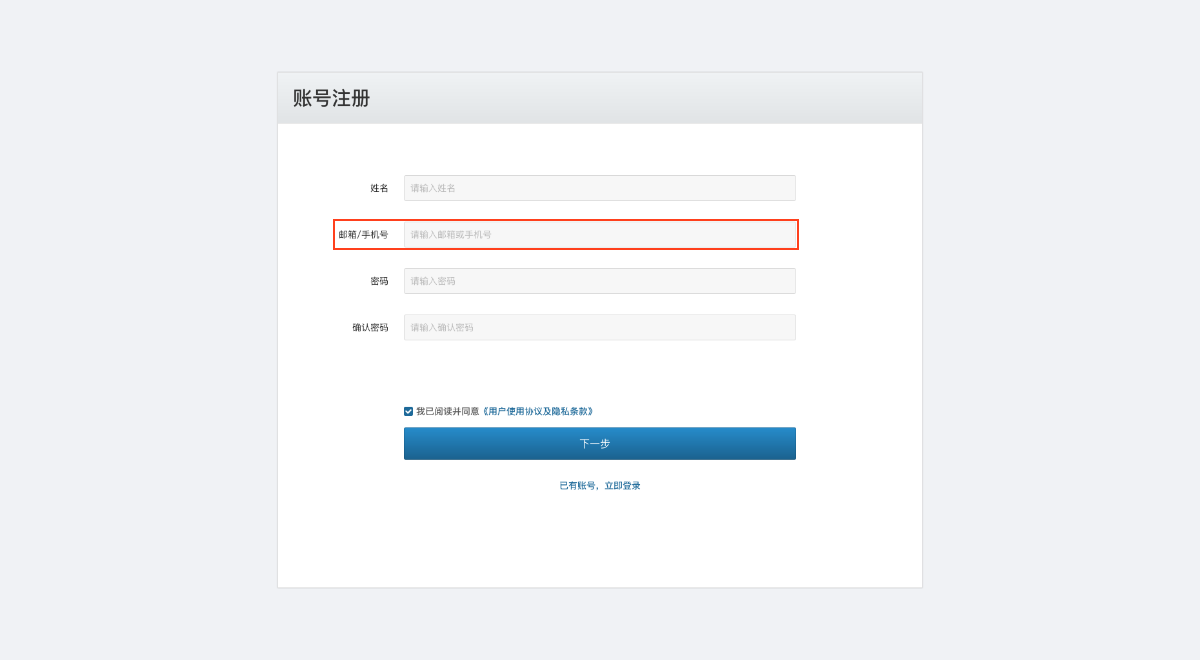Click the 请输入密码 placeholder text
The height and width of the screenshot is (660, 1200).
[433, 281]
